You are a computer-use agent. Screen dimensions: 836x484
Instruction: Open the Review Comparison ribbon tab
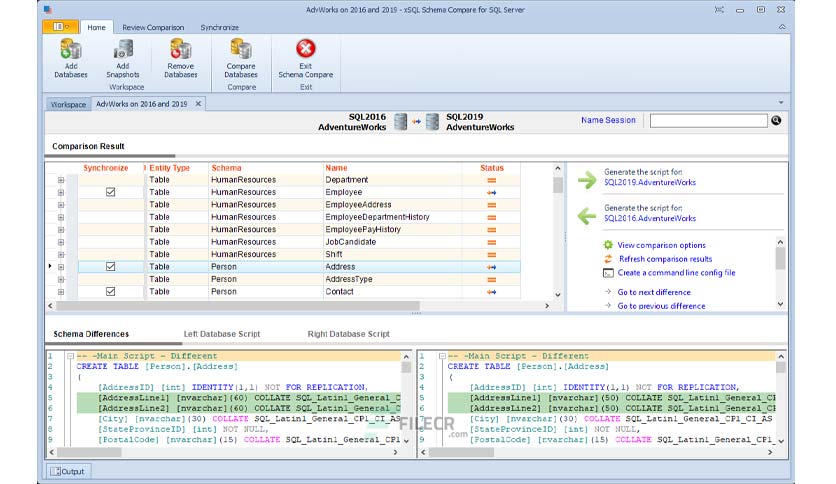coord(153,27)
